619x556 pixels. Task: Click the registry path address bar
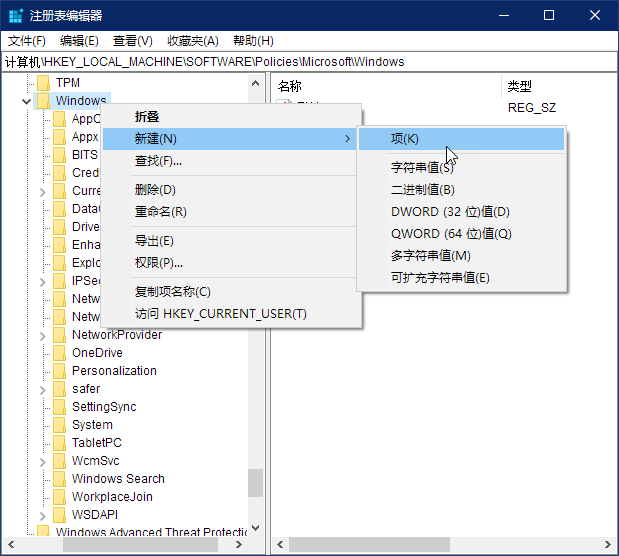coord(309,62)
